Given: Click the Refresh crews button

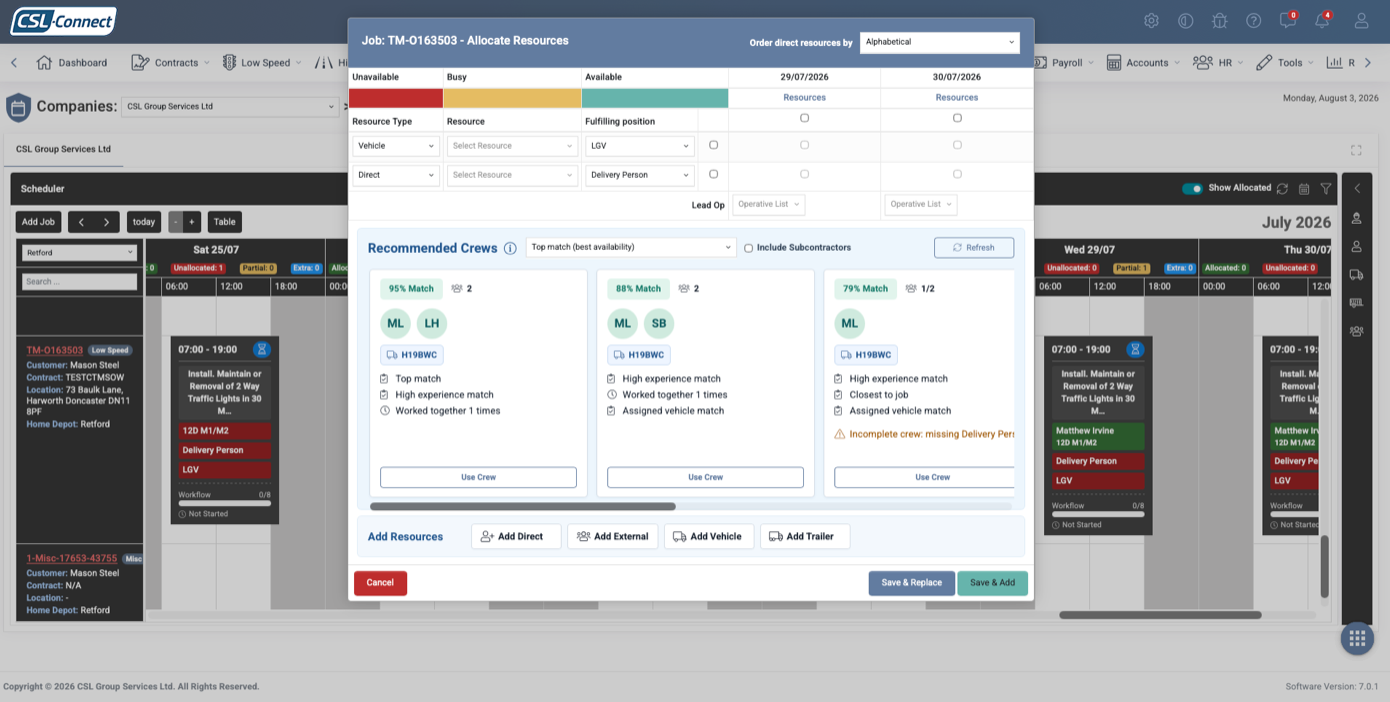Looking at the screenshot, I should [x=974, y=247].
